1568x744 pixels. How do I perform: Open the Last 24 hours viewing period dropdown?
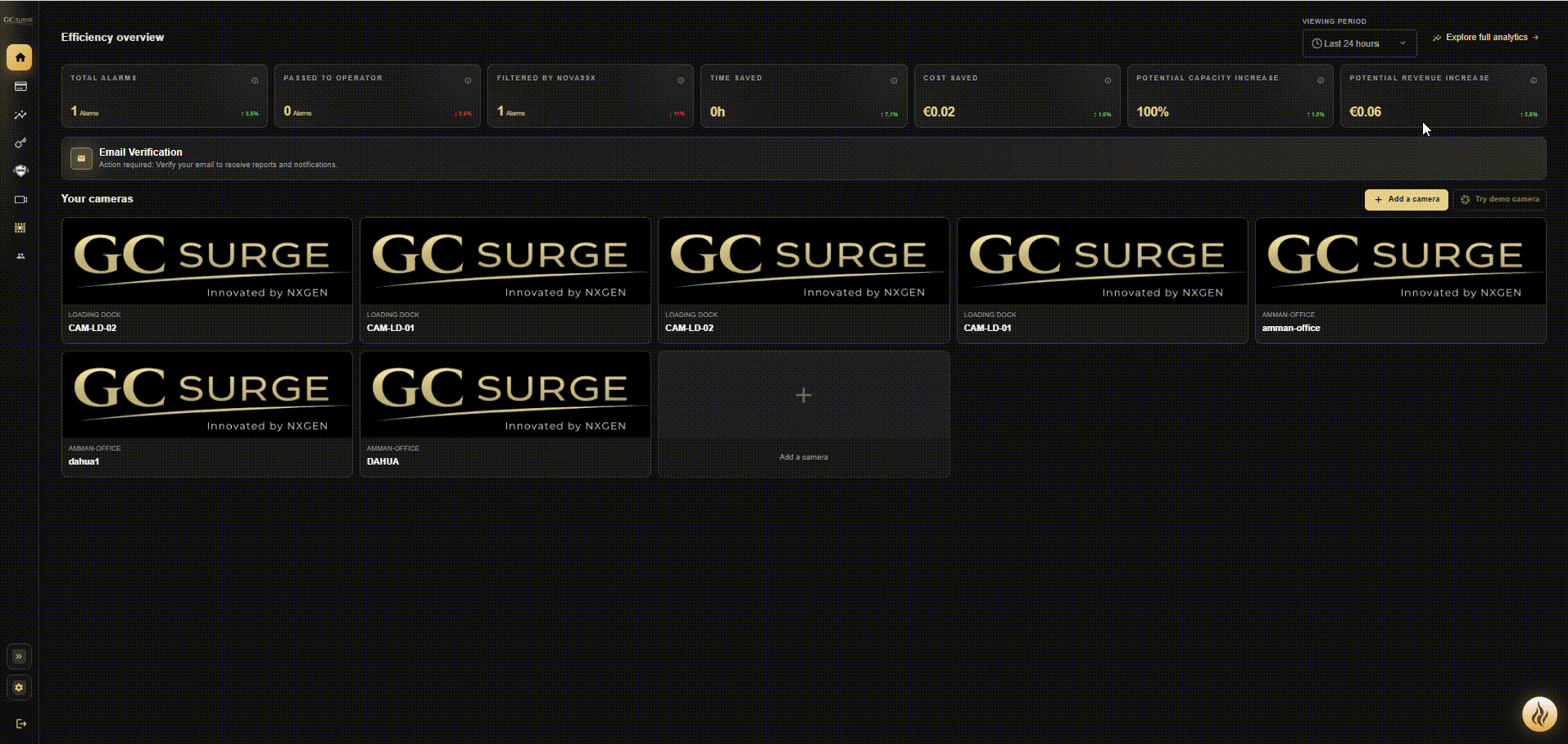1359,43
